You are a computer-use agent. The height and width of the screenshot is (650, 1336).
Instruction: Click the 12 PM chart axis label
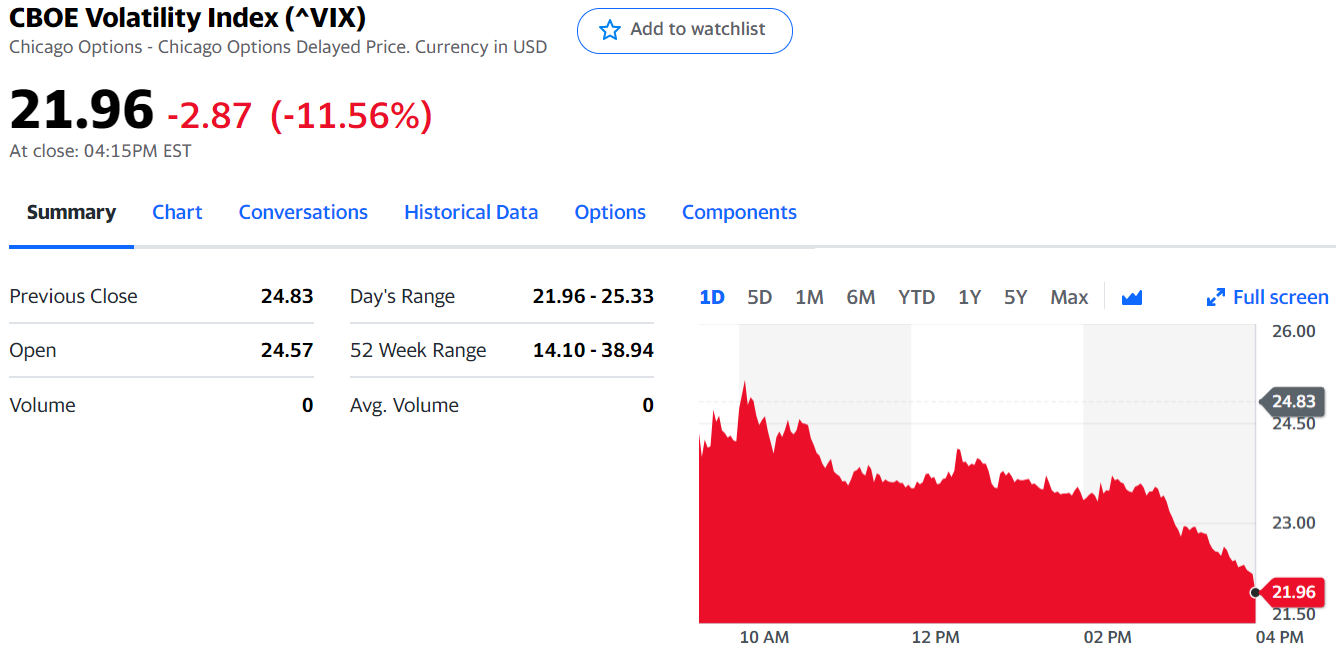(935, 637)
